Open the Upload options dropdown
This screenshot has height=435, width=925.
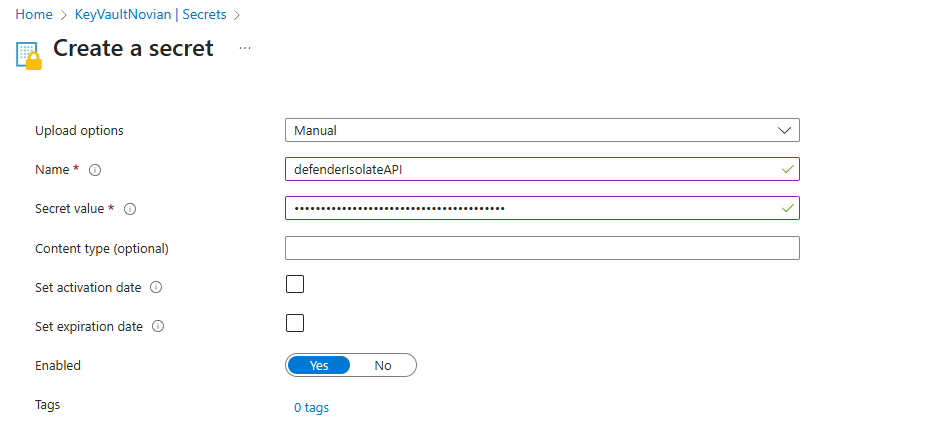[542, 130]
